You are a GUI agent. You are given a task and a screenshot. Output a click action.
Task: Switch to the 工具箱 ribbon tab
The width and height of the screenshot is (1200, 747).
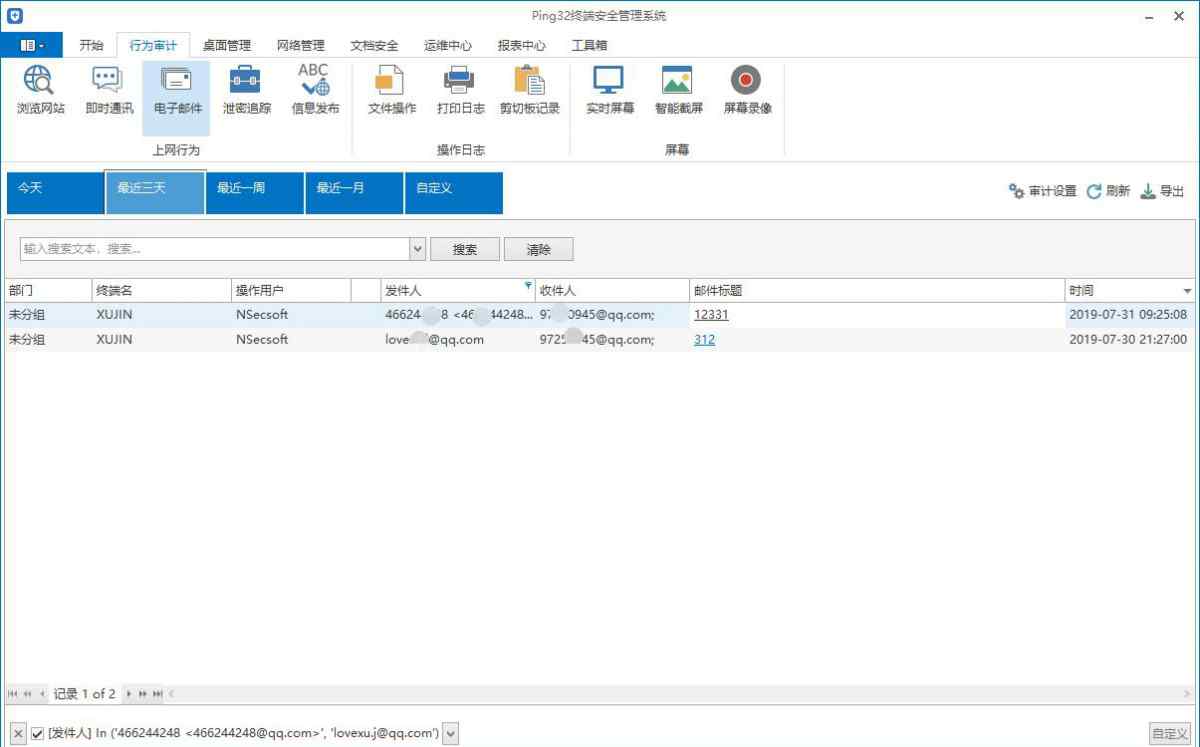[589, 45]
